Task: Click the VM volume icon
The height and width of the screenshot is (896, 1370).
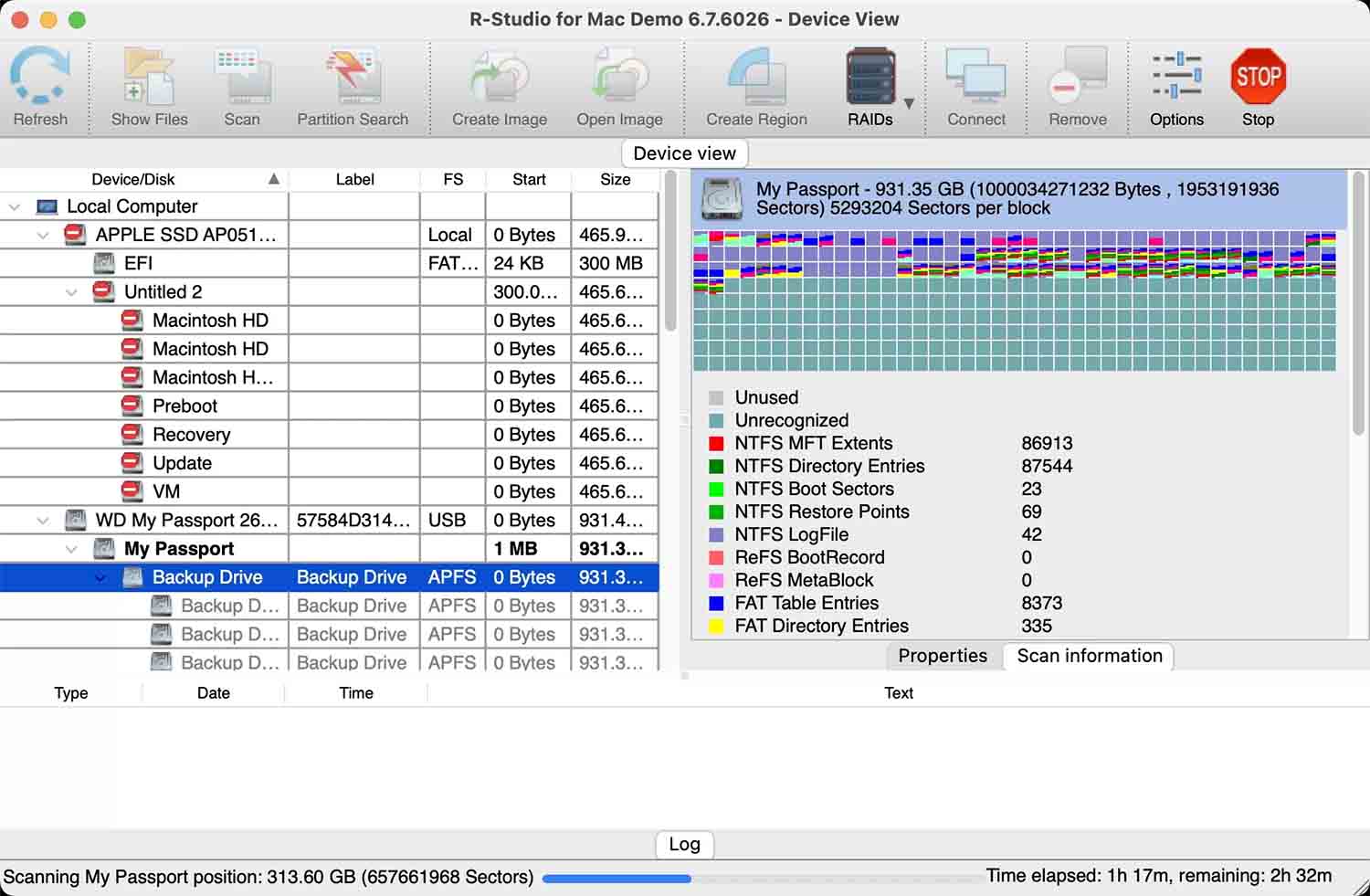Action: tap(132, 491)
